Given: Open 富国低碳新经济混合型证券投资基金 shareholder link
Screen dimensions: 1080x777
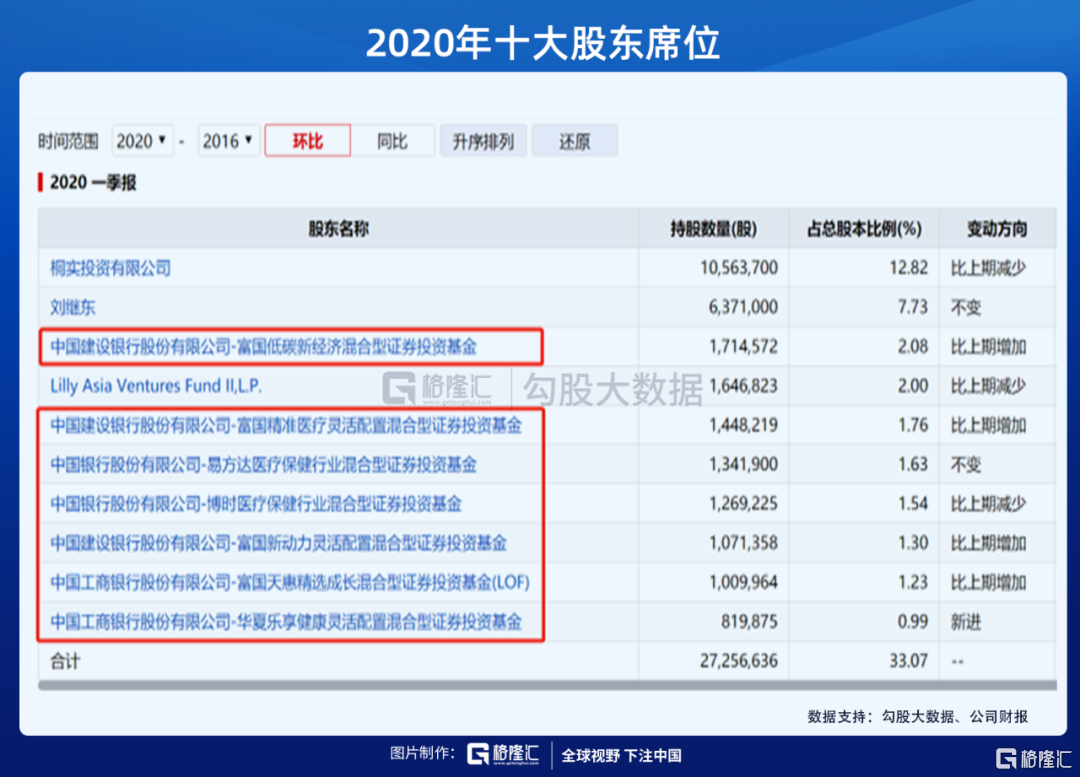Looking at the screenshot, I should (x=263, y=346).
